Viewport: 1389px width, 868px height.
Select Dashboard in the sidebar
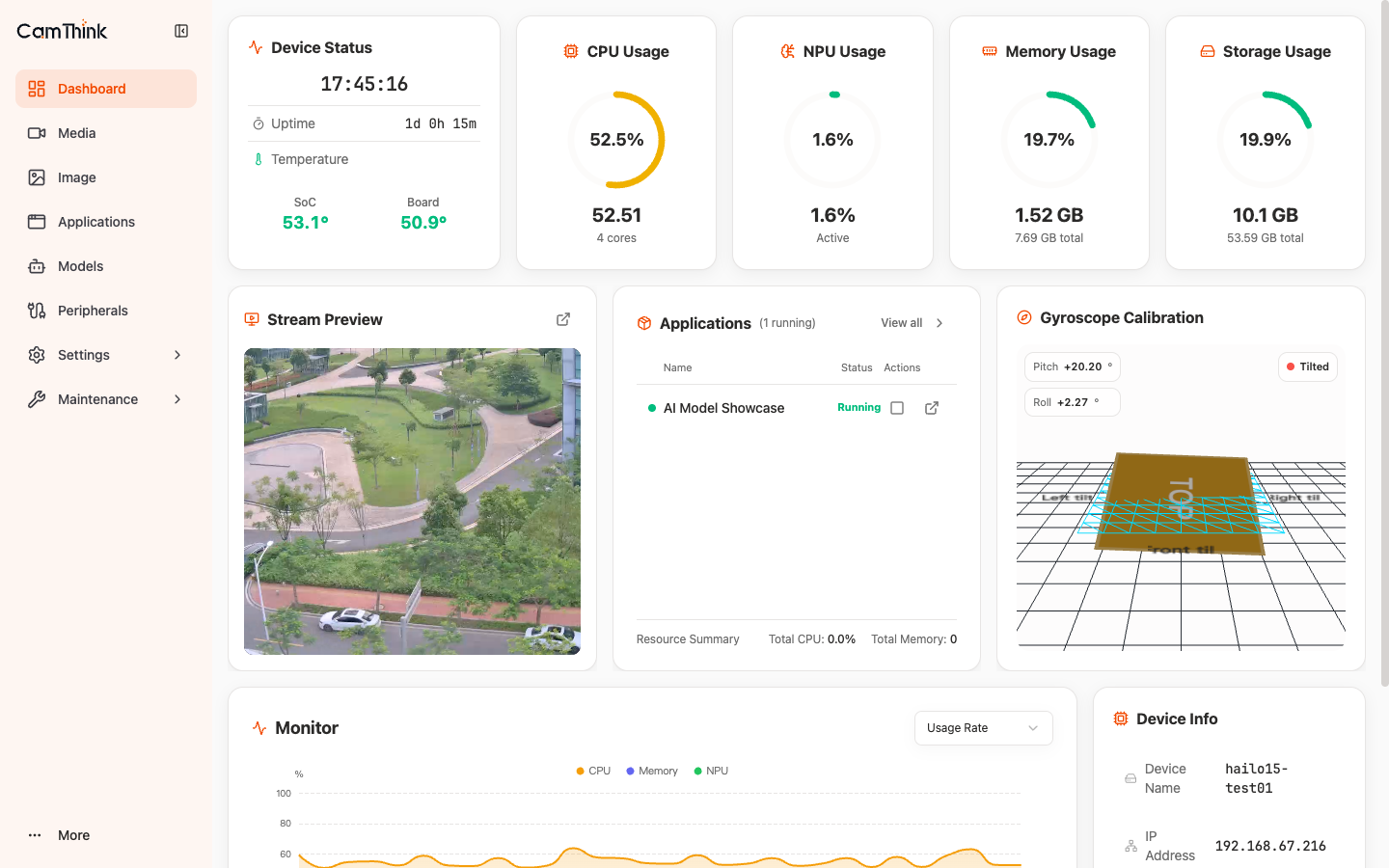[x=106, y=89]
